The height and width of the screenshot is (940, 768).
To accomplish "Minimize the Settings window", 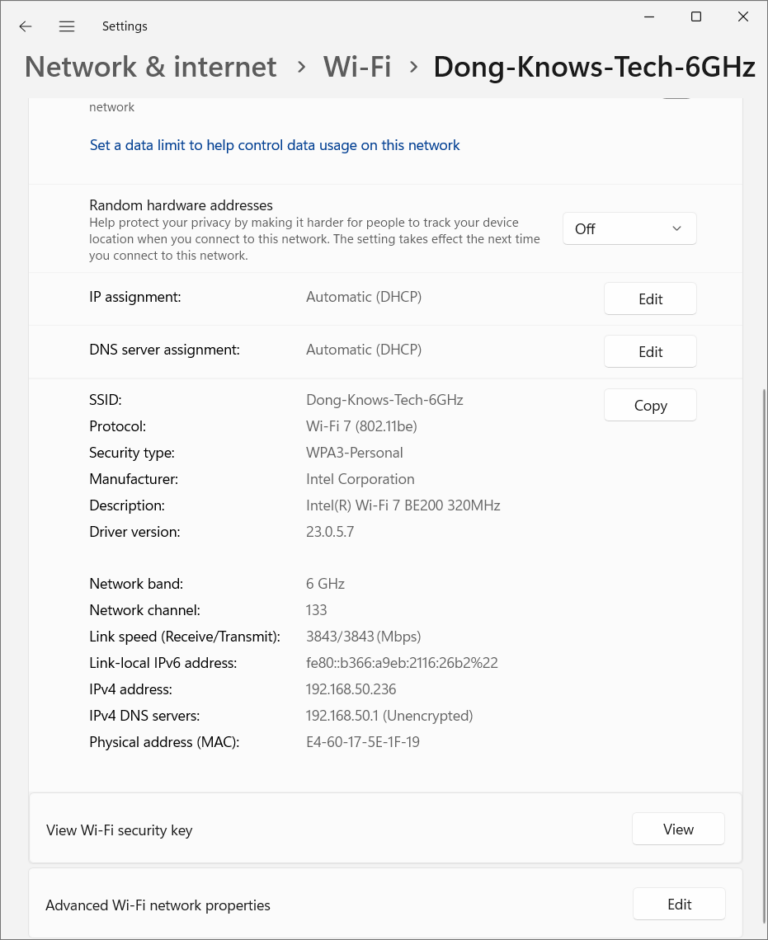I will click(x=649, y=17).
